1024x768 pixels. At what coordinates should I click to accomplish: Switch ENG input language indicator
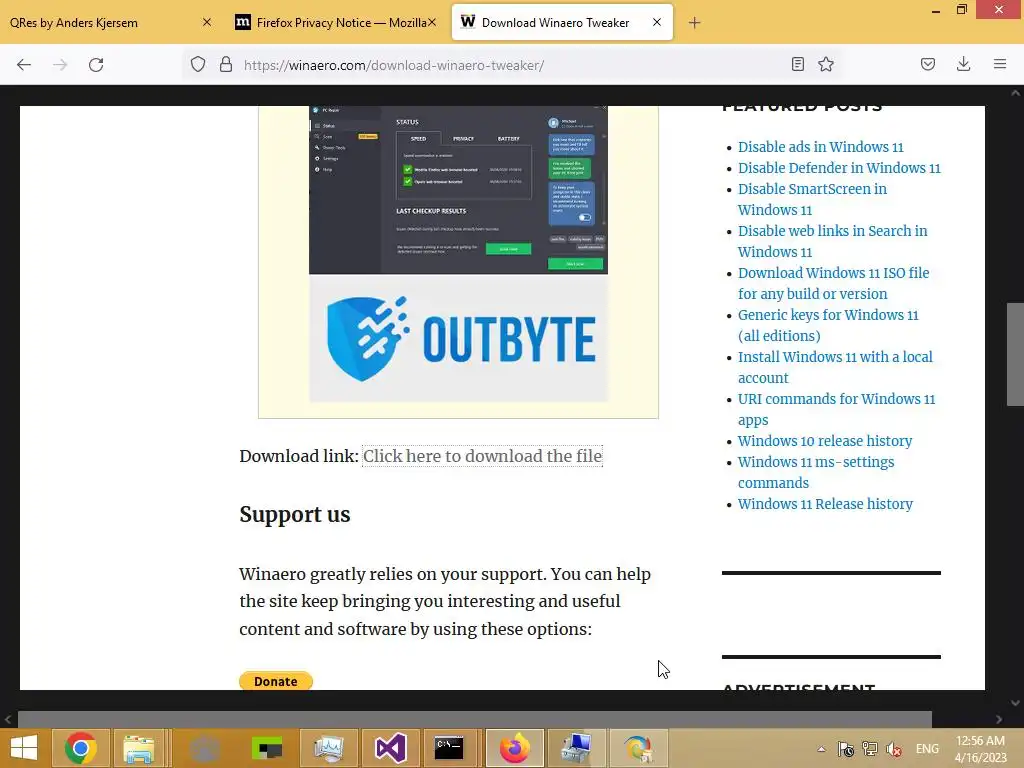(927, 749)
